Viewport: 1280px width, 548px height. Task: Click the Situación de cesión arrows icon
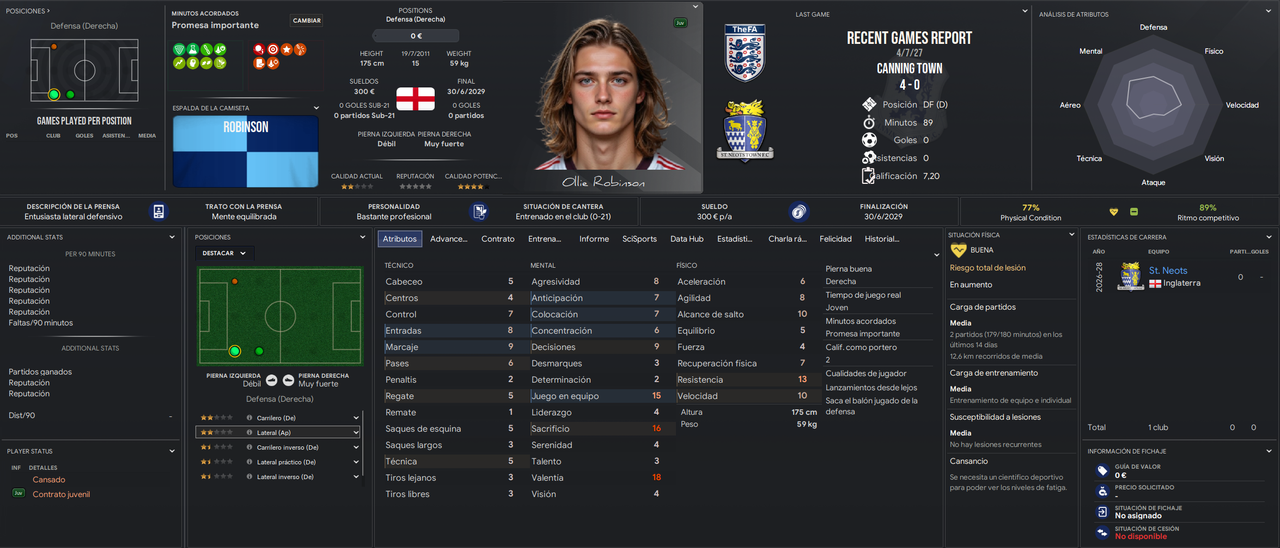coord(1102,532)
